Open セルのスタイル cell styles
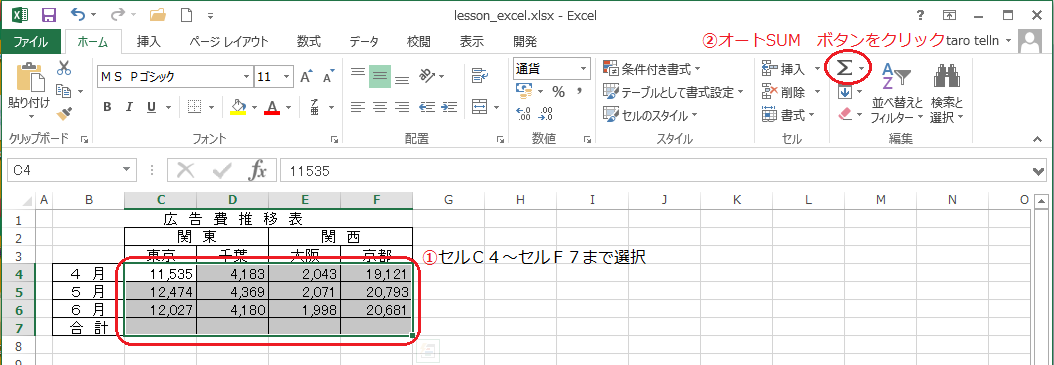Screen dimensions: 1054x365 tap(650, 115)
